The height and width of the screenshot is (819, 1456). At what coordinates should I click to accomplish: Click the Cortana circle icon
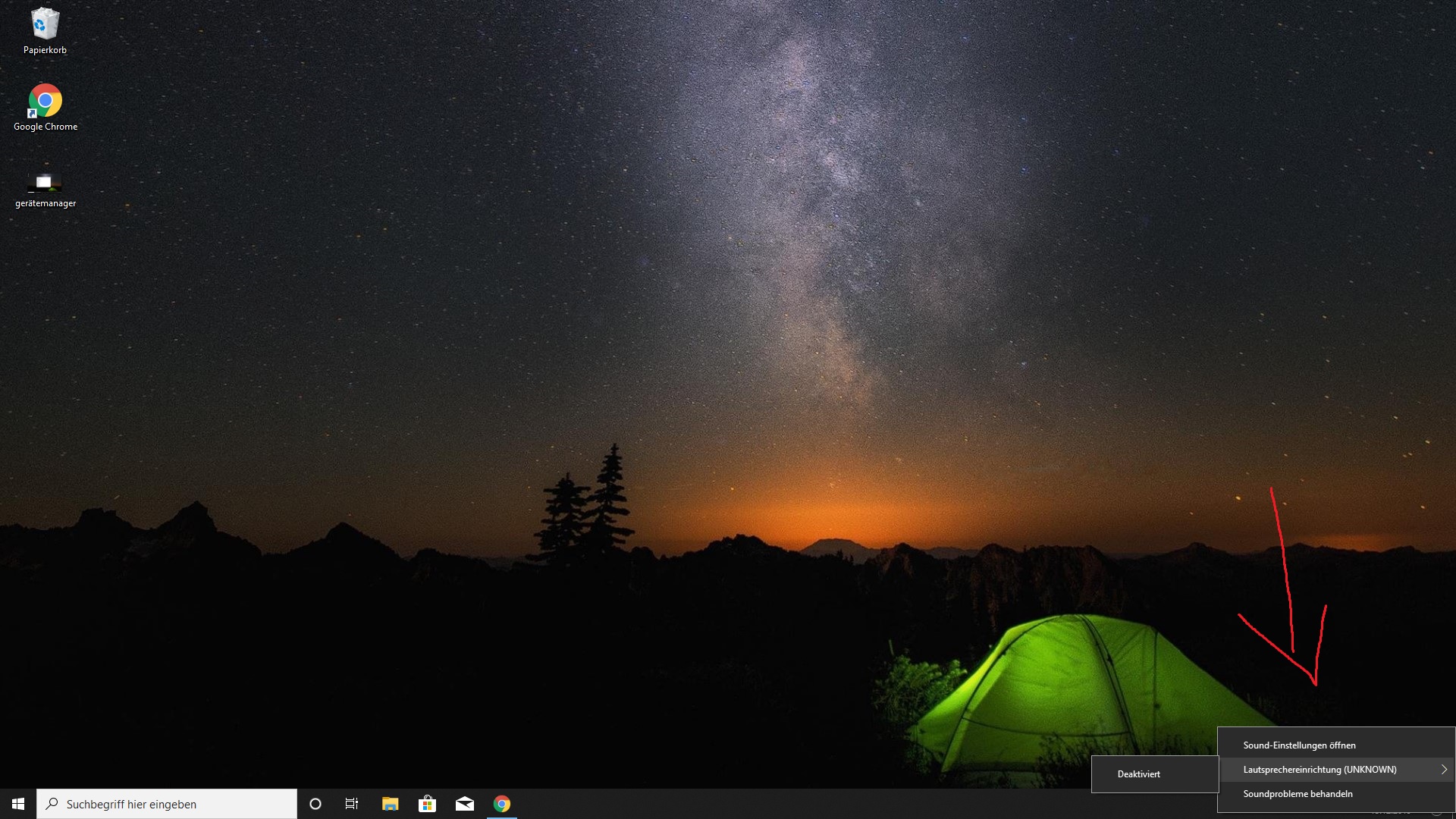click(x=315, y=804)
